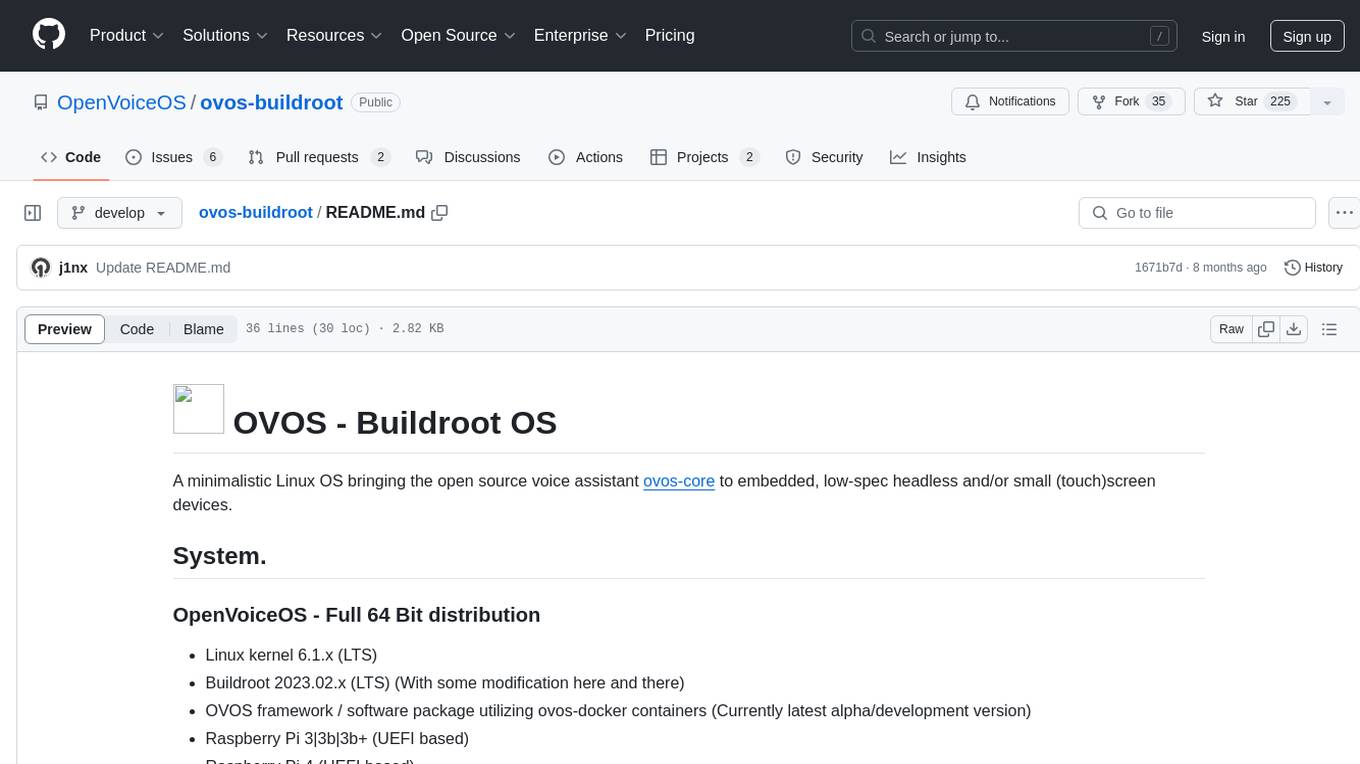The width and height of the screenshot is (1360, 764).
Task: Star the repository
Action: [x=1252, y=102]
